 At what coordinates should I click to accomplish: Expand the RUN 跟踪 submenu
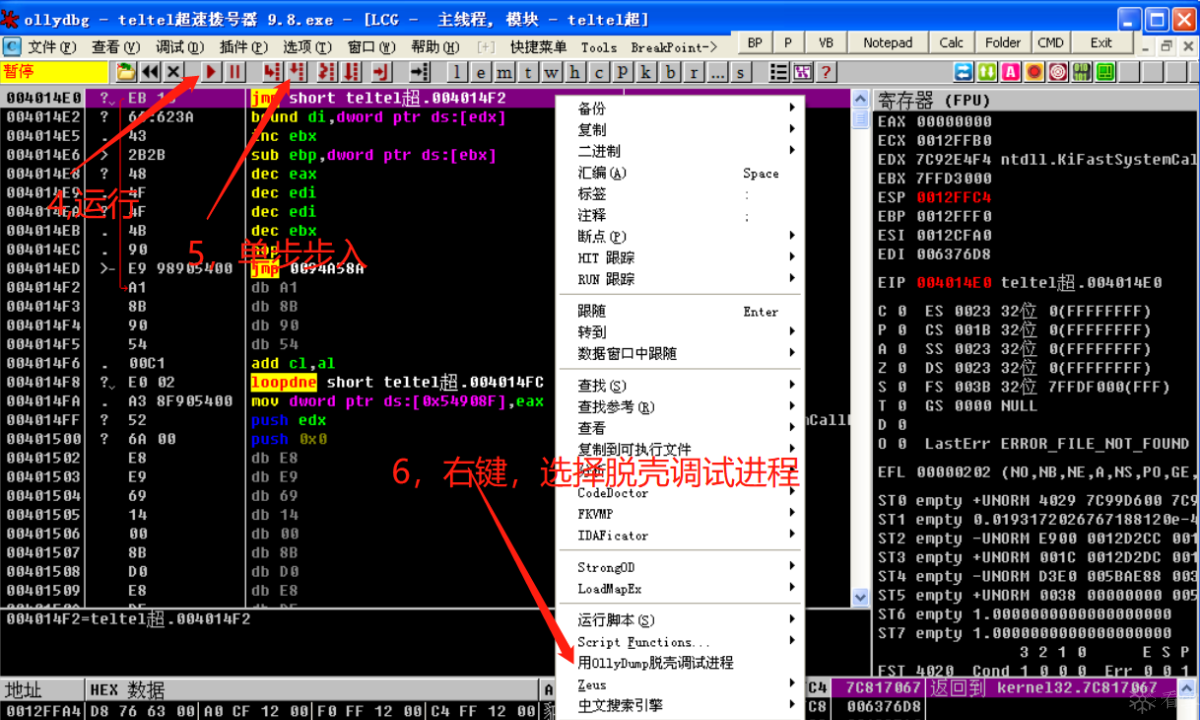coord(680,279)
